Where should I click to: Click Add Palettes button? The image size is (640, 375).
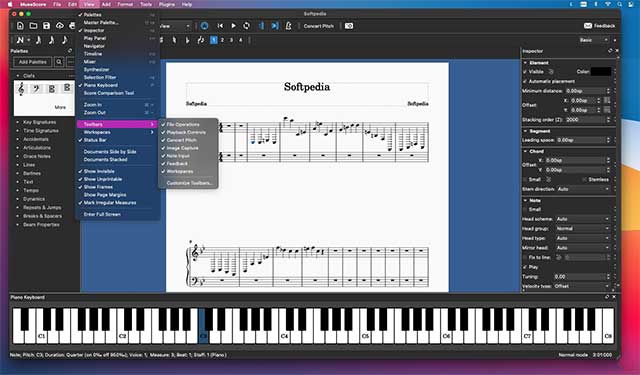33,62
